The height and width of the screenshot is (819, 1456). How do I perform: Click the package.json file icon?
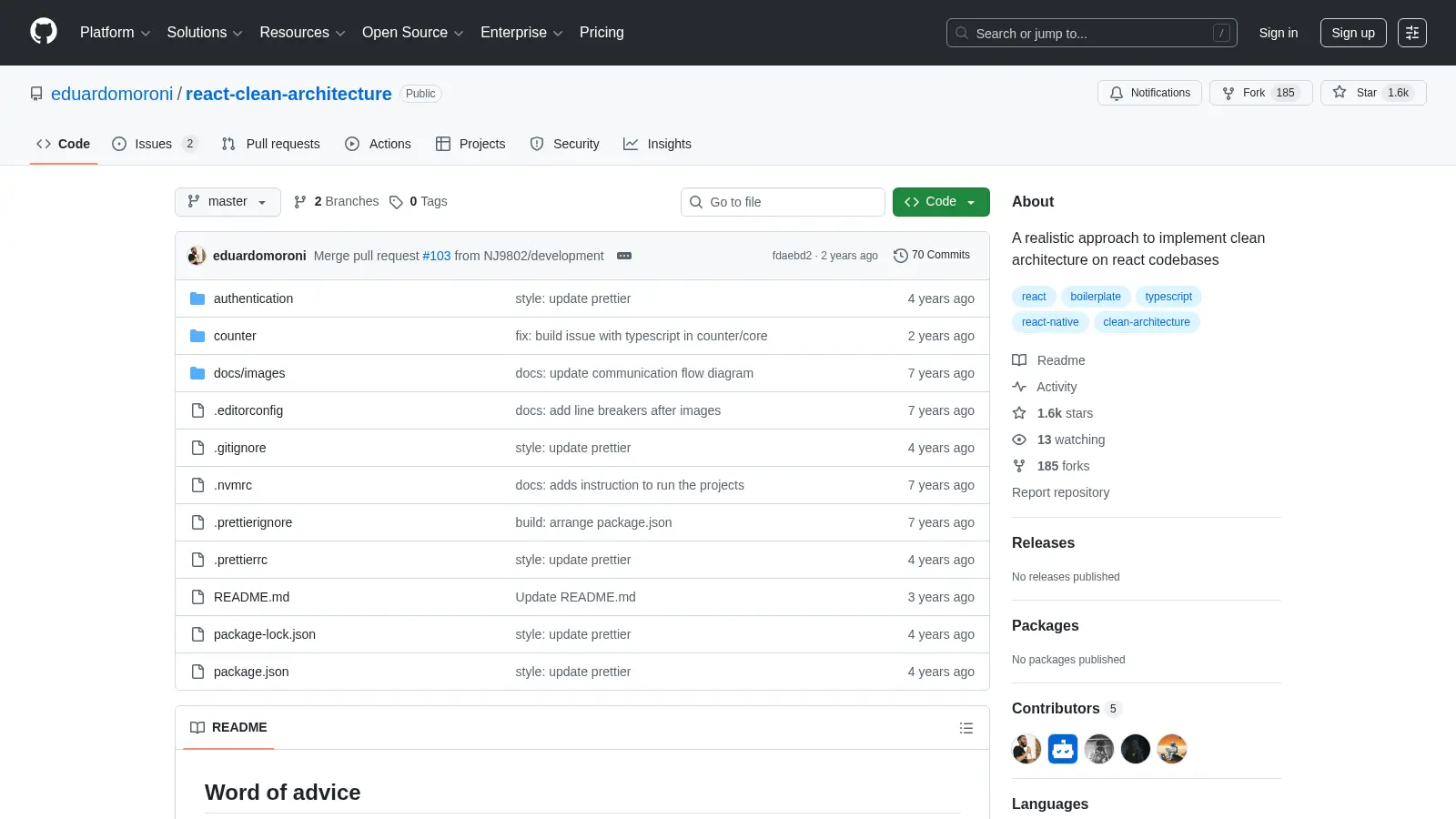point(197,672)
